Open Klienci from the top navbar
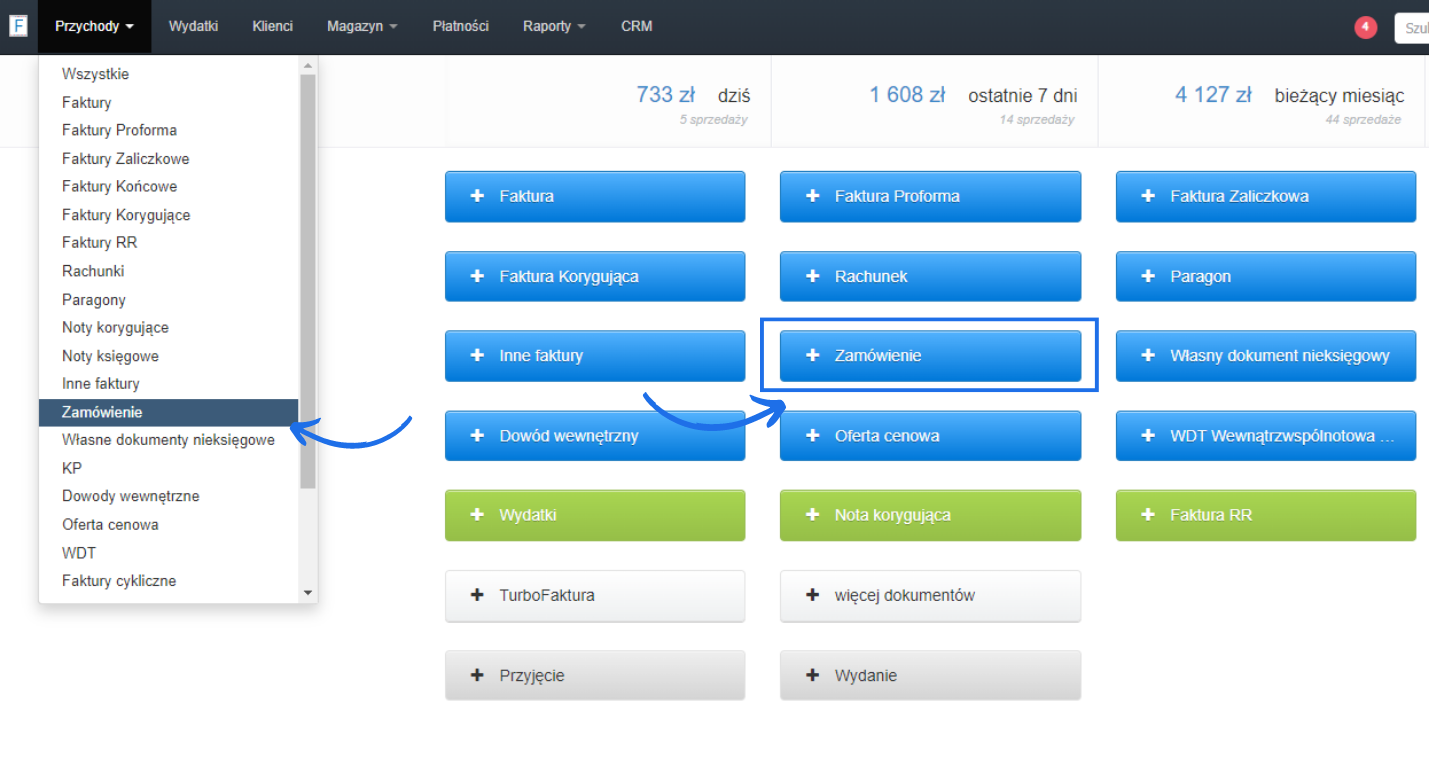 point(273,26)
